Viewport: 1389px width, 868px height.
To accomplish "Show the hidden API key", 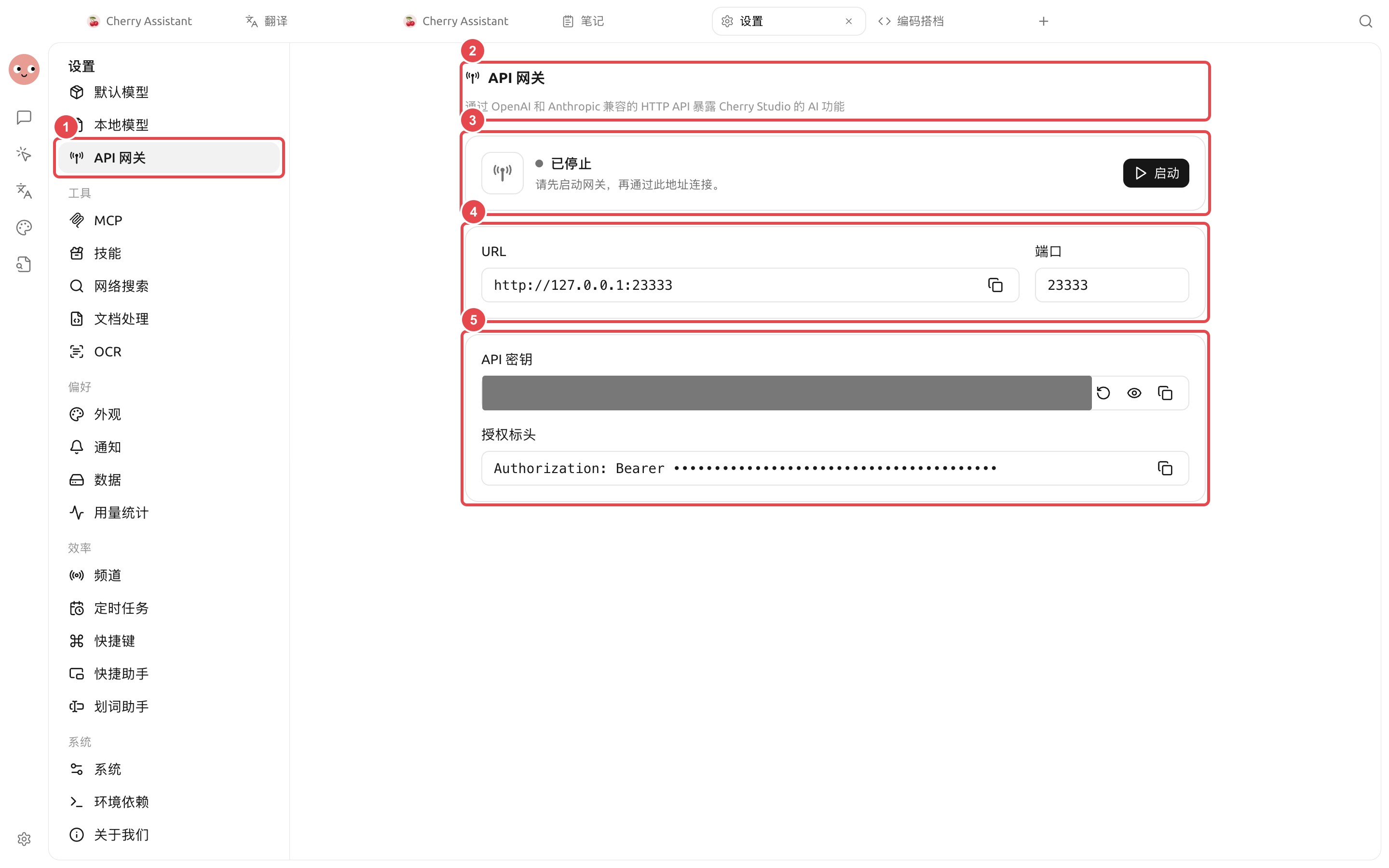I will pyautogui.click(x=1134, y=393).
